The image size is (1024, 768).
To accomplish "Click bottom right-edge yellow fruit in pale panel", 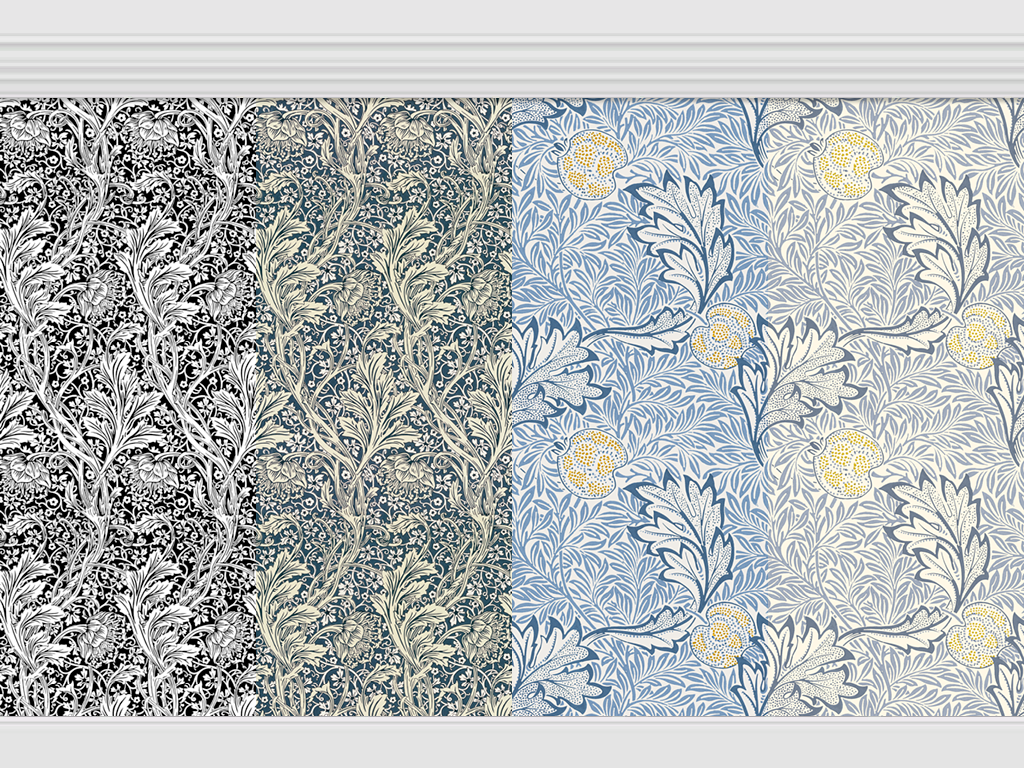I will [x=978, y=635].
